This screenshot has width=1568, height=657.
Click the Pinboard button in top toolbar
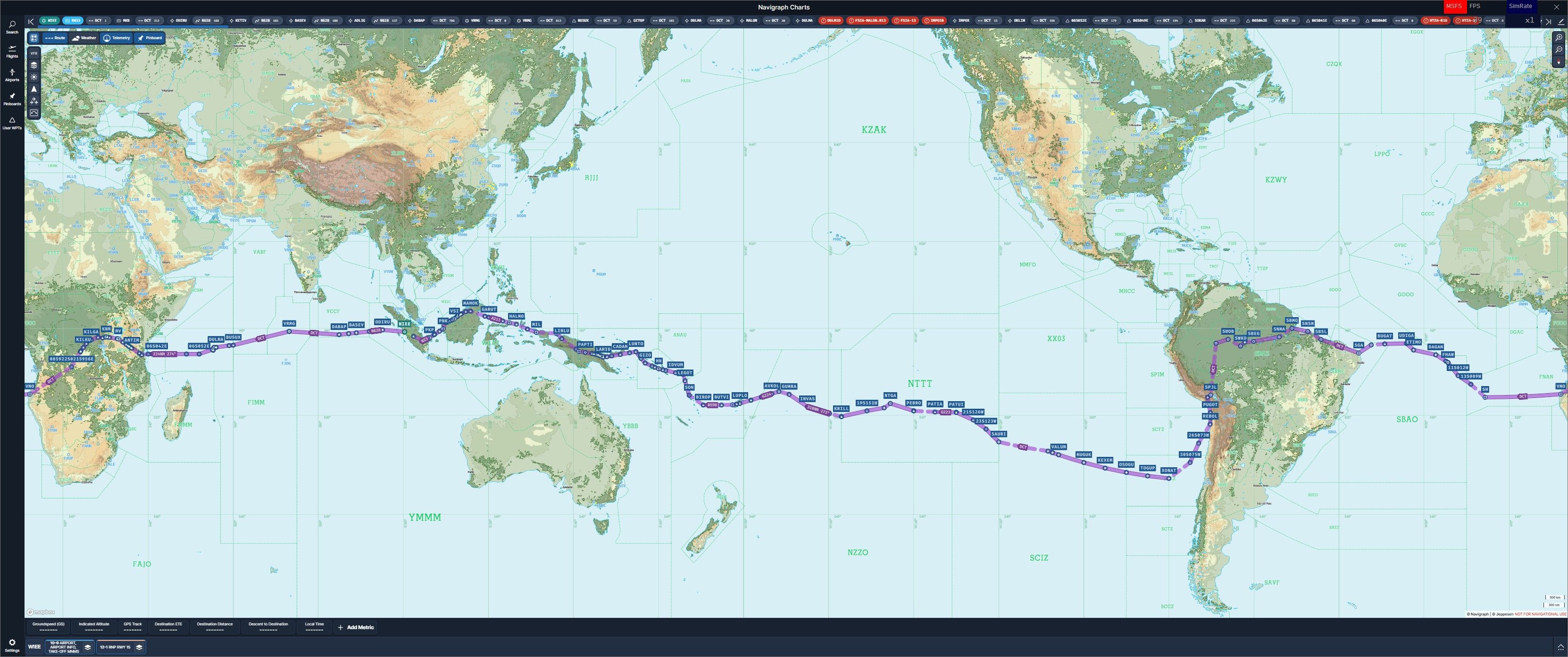pyautogui.click(x=150, y=38)
